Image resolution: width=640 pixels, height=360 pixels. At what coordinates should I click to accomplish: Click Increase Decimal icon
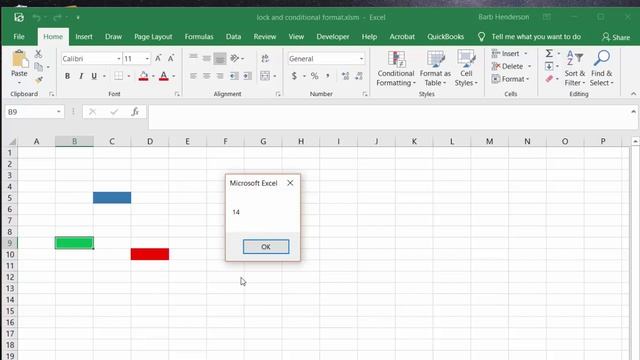coord(345,76)
